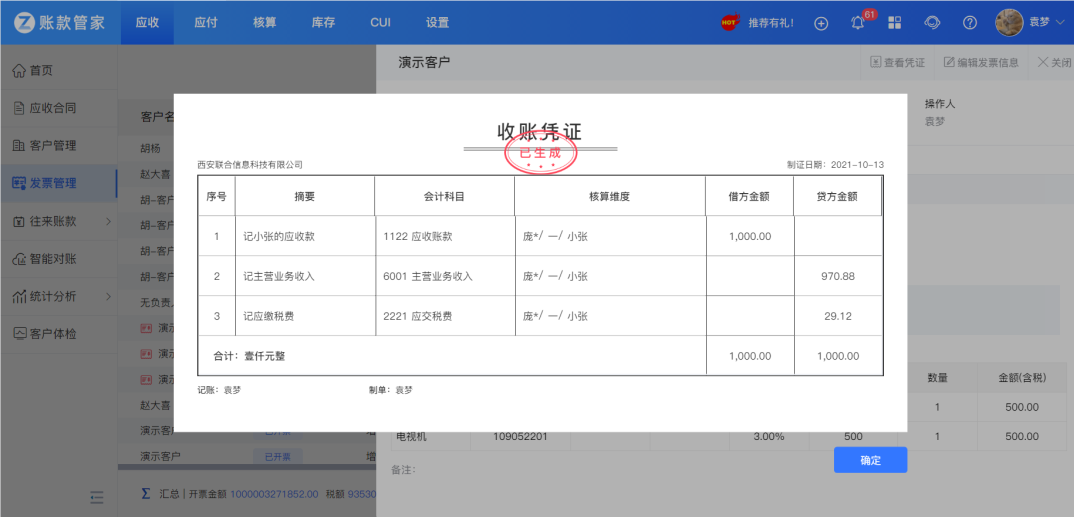Expand the 袁梦 user dropdown
The image size is (1074, 517).
(x=1045, y=23)
